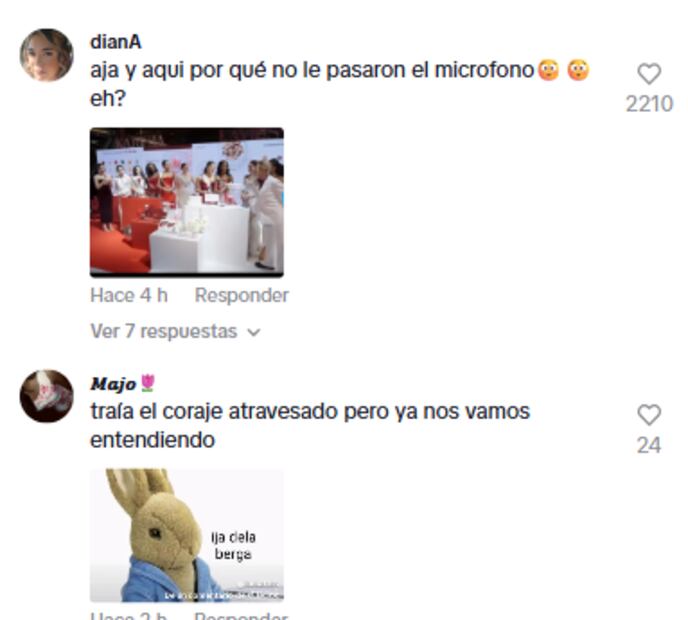Click Responder under dianA's comment
Viewport: 688px width, 620px height.
pyautogui.click(x=241, y=295)
